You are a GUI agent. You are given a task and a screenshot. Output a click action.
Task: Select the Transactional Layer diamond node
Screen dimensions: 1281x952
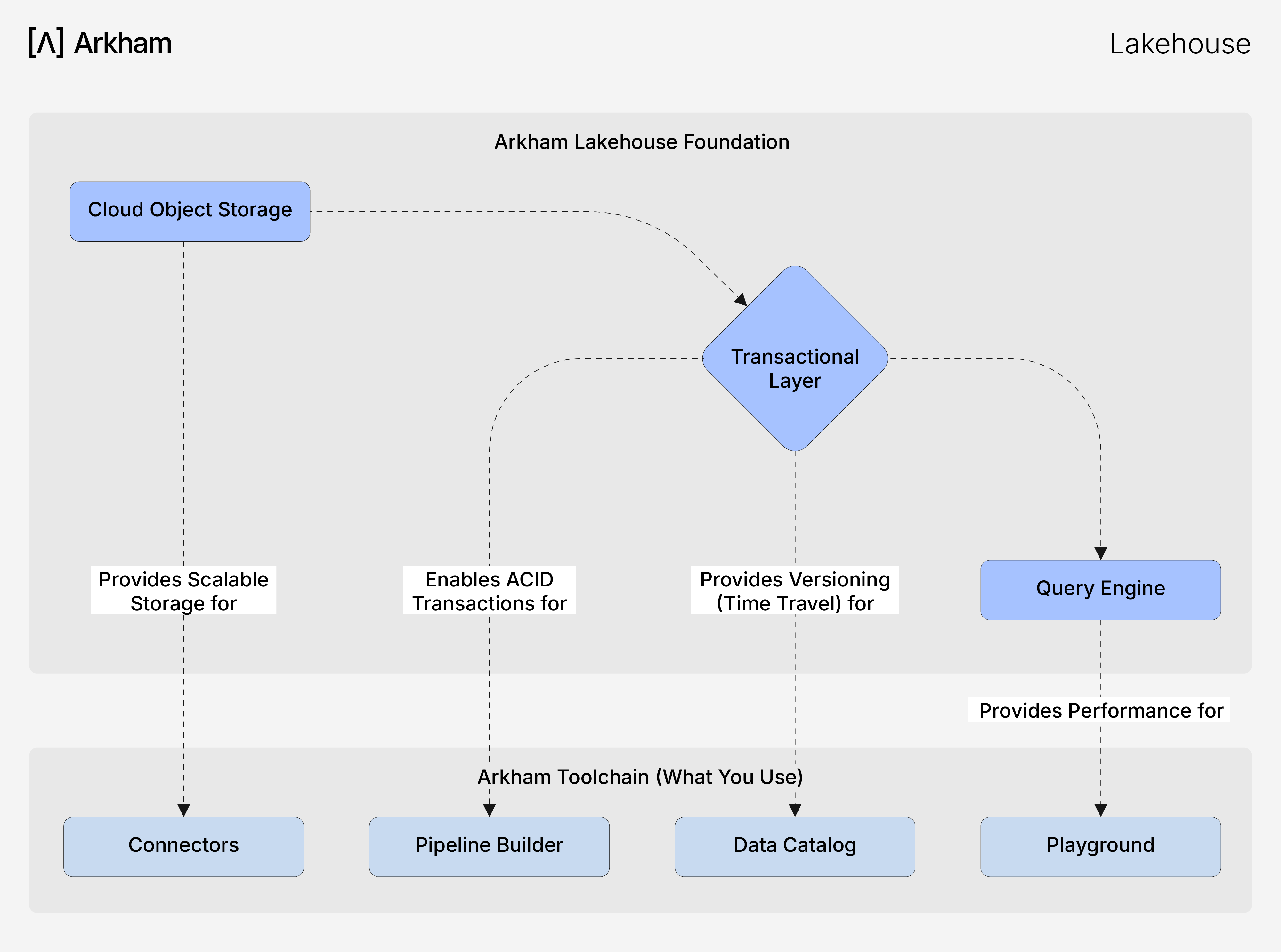tap(795, 359)
